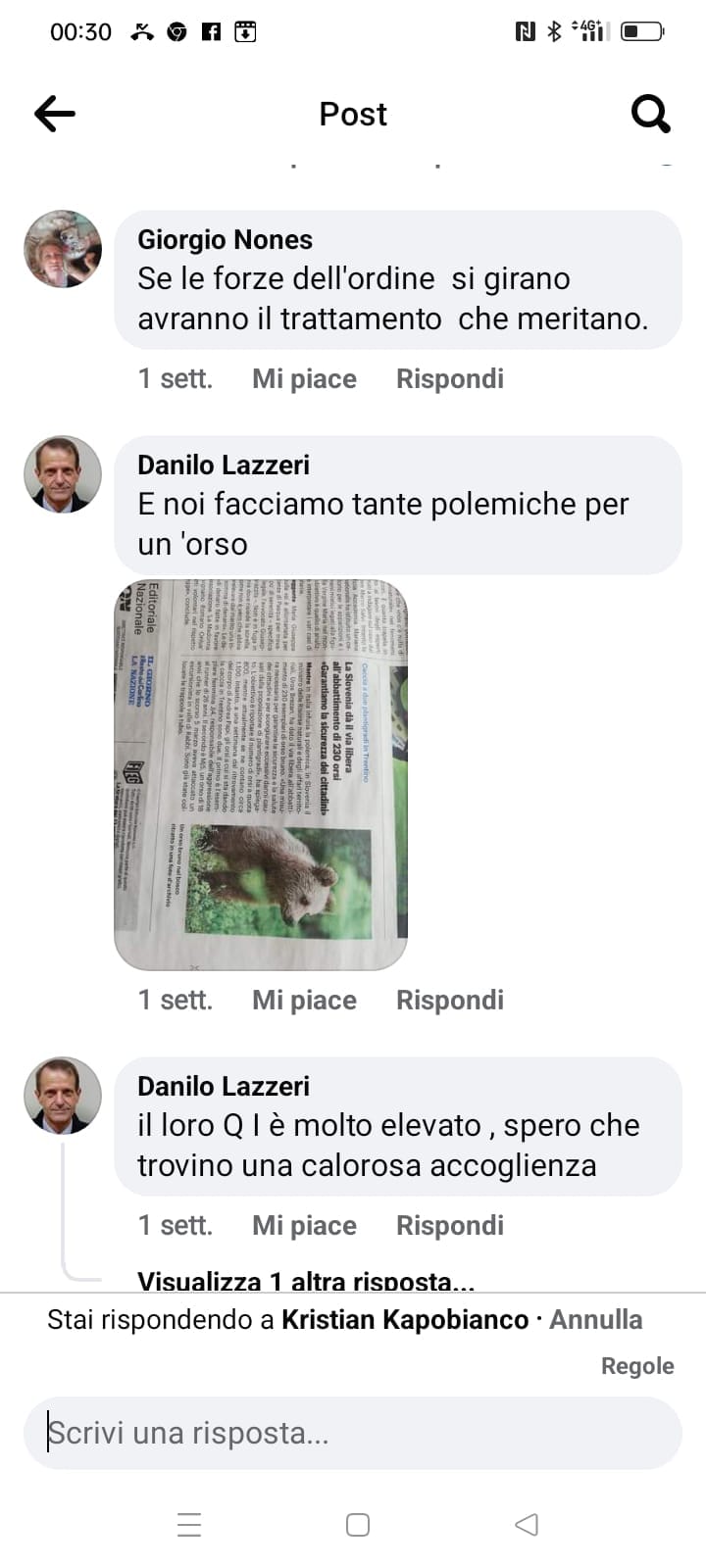Tap the battery icon in the status bar
Screen dimensions: 706x1568
click(642, 32)
